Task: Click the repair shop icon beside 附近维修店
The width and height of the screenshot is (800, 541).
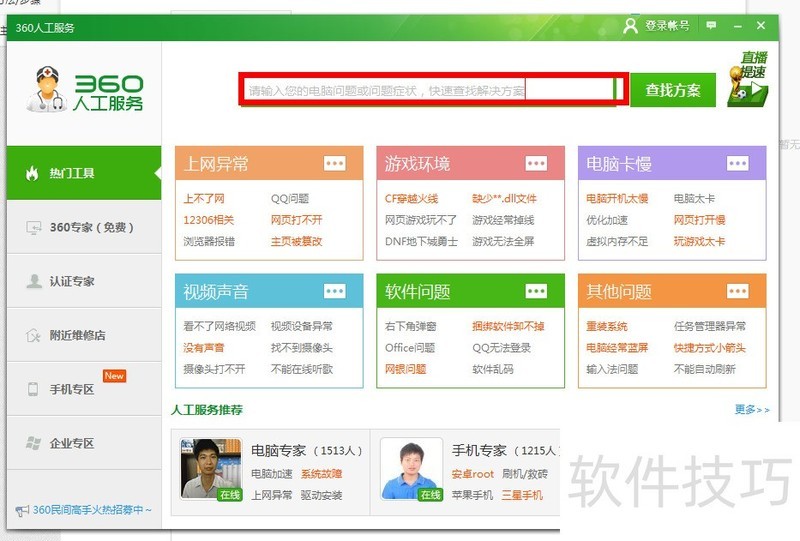Action: point(33,336)
